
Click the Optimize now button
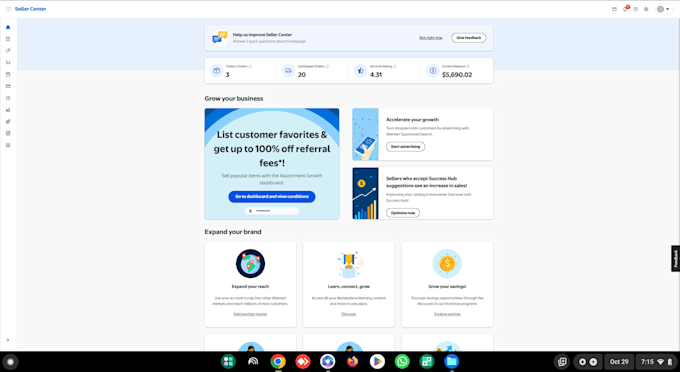tap(403, 213)
